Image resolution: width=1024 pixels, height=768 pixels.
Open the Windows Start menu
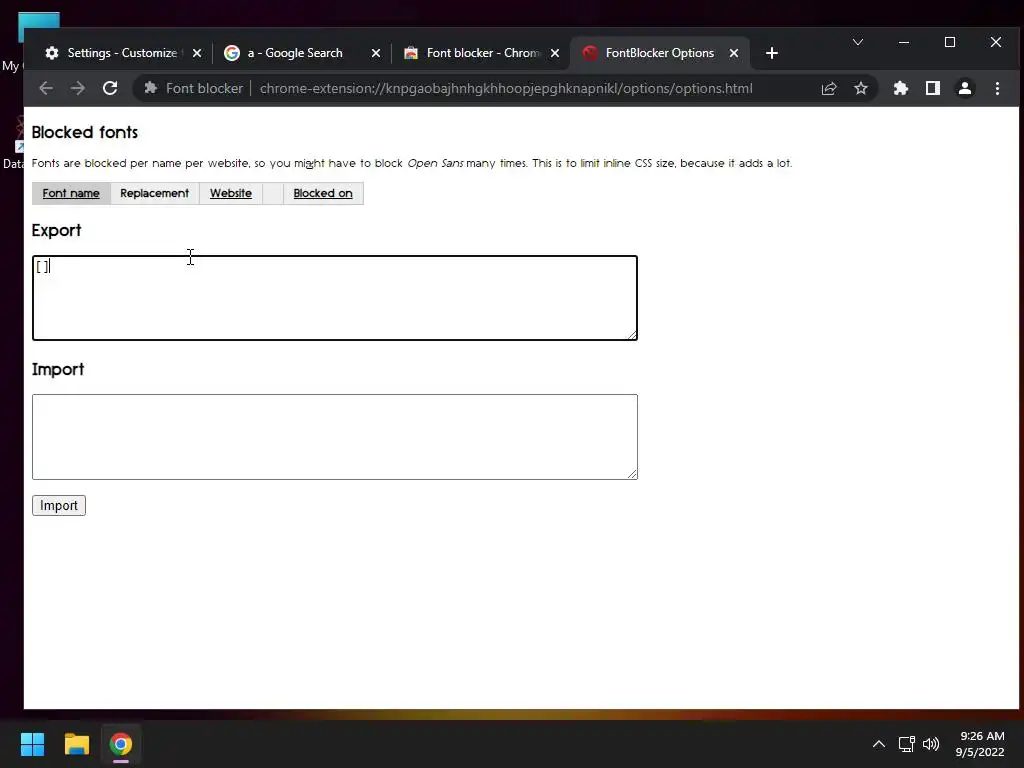(x=32, y=744)
